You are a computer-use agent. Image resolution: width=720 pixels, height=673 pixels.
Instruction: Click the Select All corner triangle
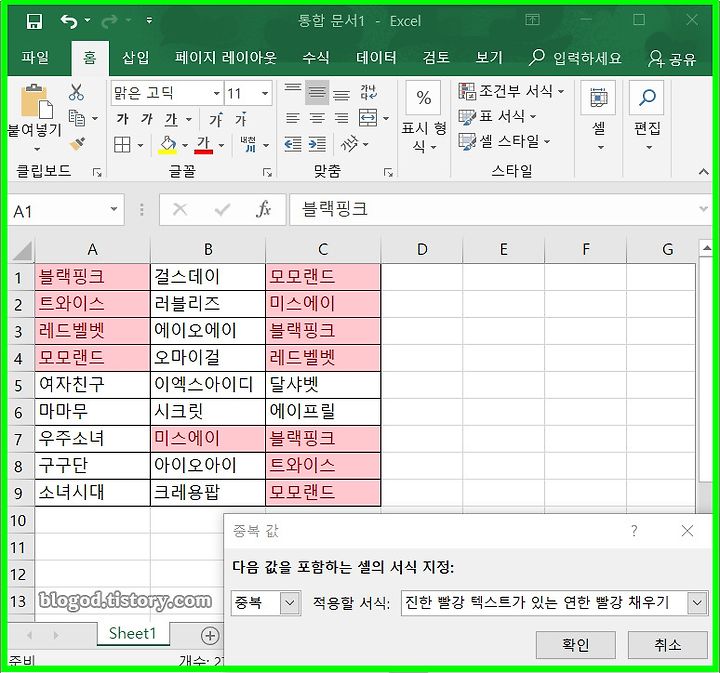[22, 250]
